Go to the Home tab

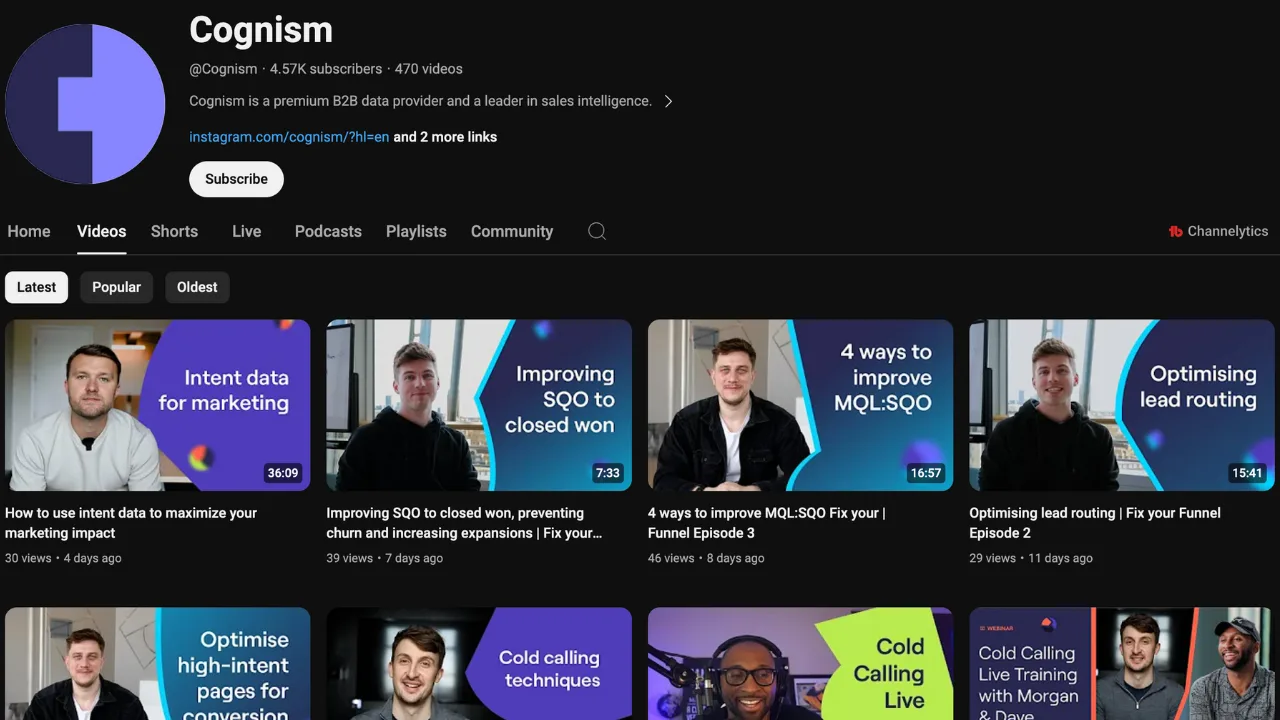click(x=29, y=231)
